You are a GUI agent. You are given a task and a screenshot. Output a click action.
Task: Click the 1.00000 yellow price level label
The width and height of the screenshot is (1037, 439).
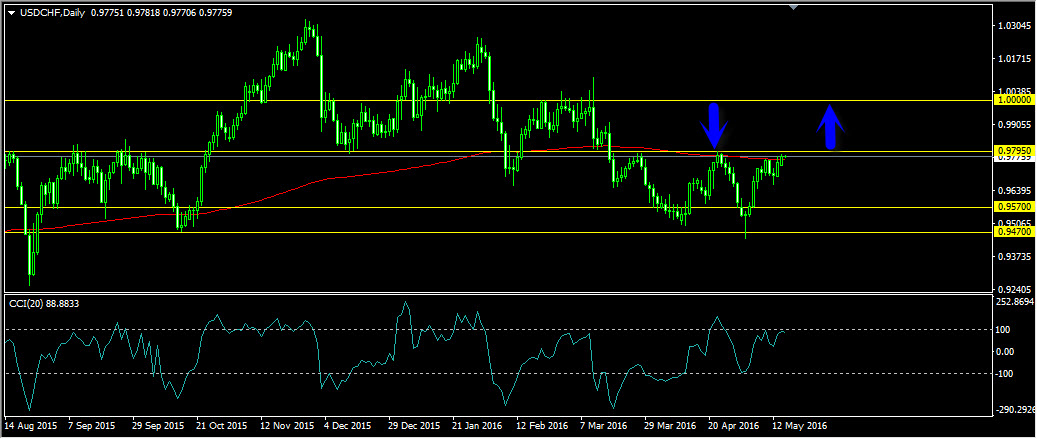pos(1014,100)
